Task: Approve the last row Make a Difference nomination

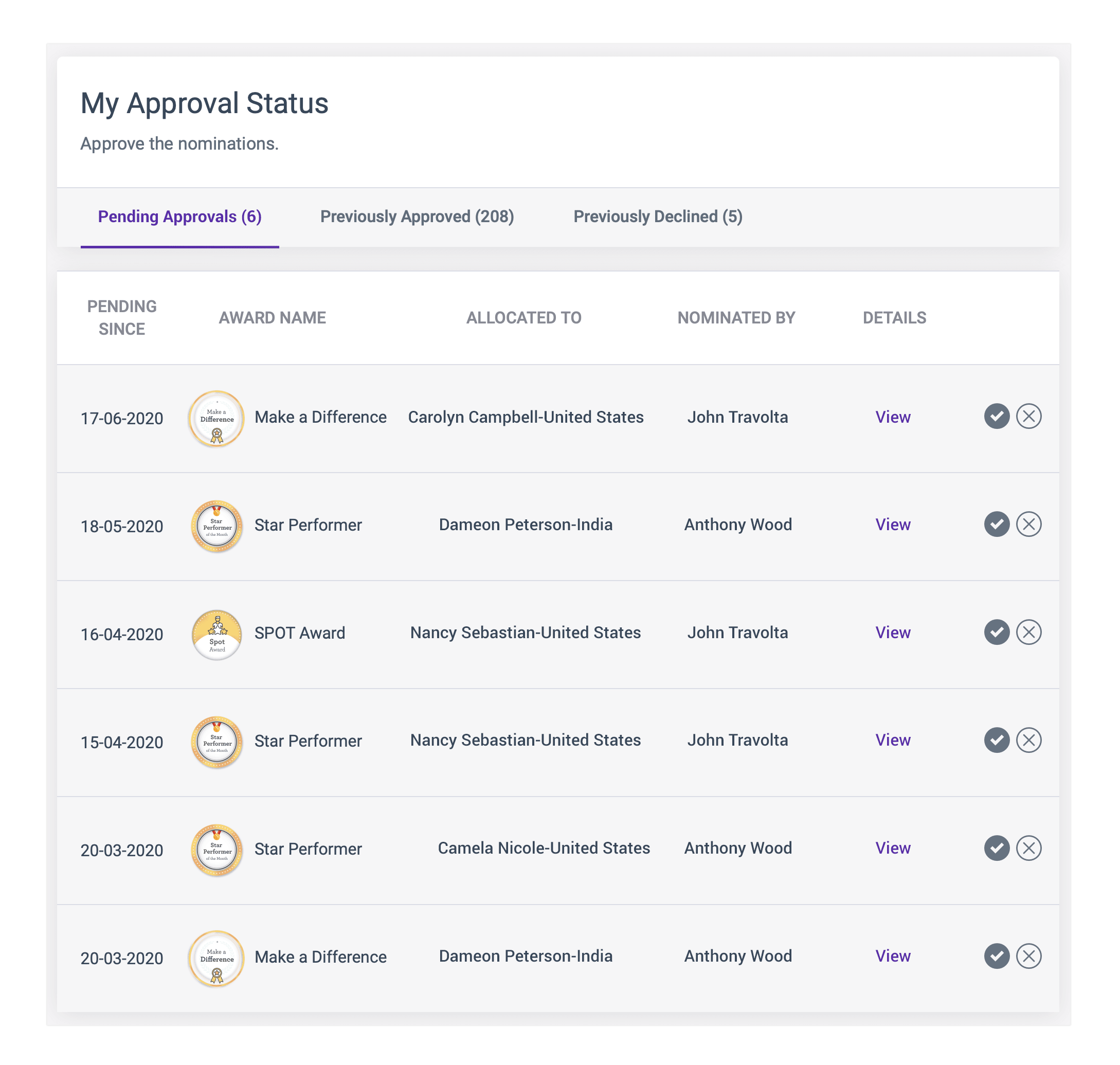Action: [x=996, y=956]
